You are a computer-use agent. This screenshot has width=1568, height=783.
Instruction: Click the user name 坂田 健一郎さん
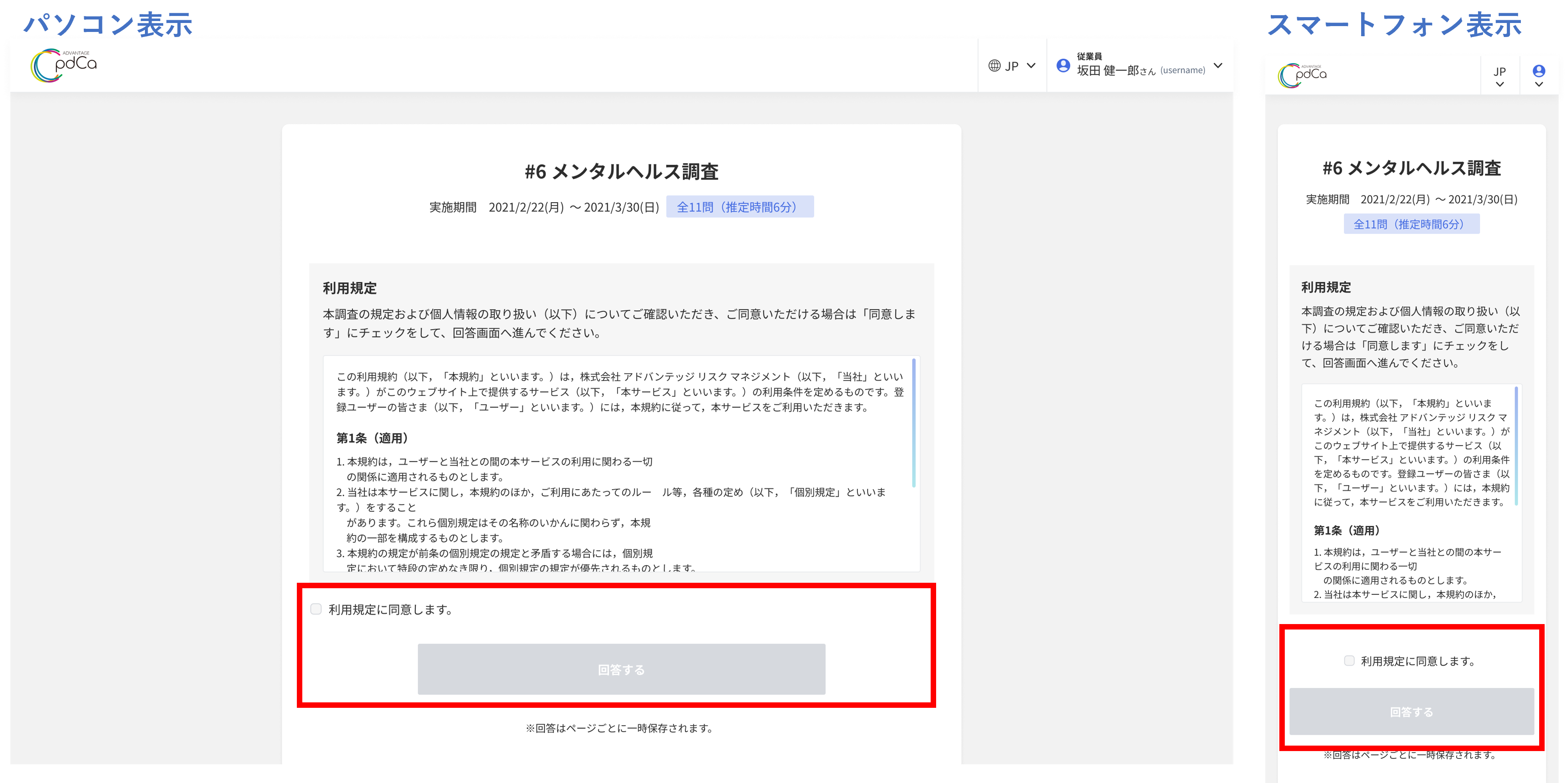coord(1116,71)
